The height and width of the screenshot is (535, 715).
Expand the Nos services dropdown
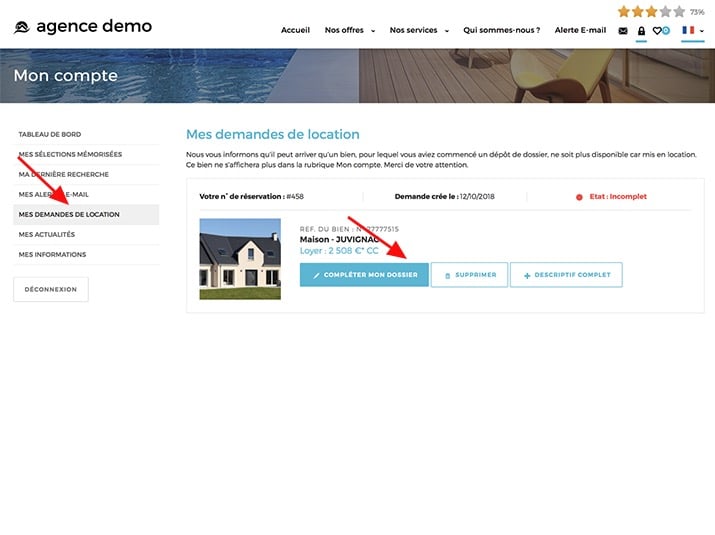coord(418,31)
